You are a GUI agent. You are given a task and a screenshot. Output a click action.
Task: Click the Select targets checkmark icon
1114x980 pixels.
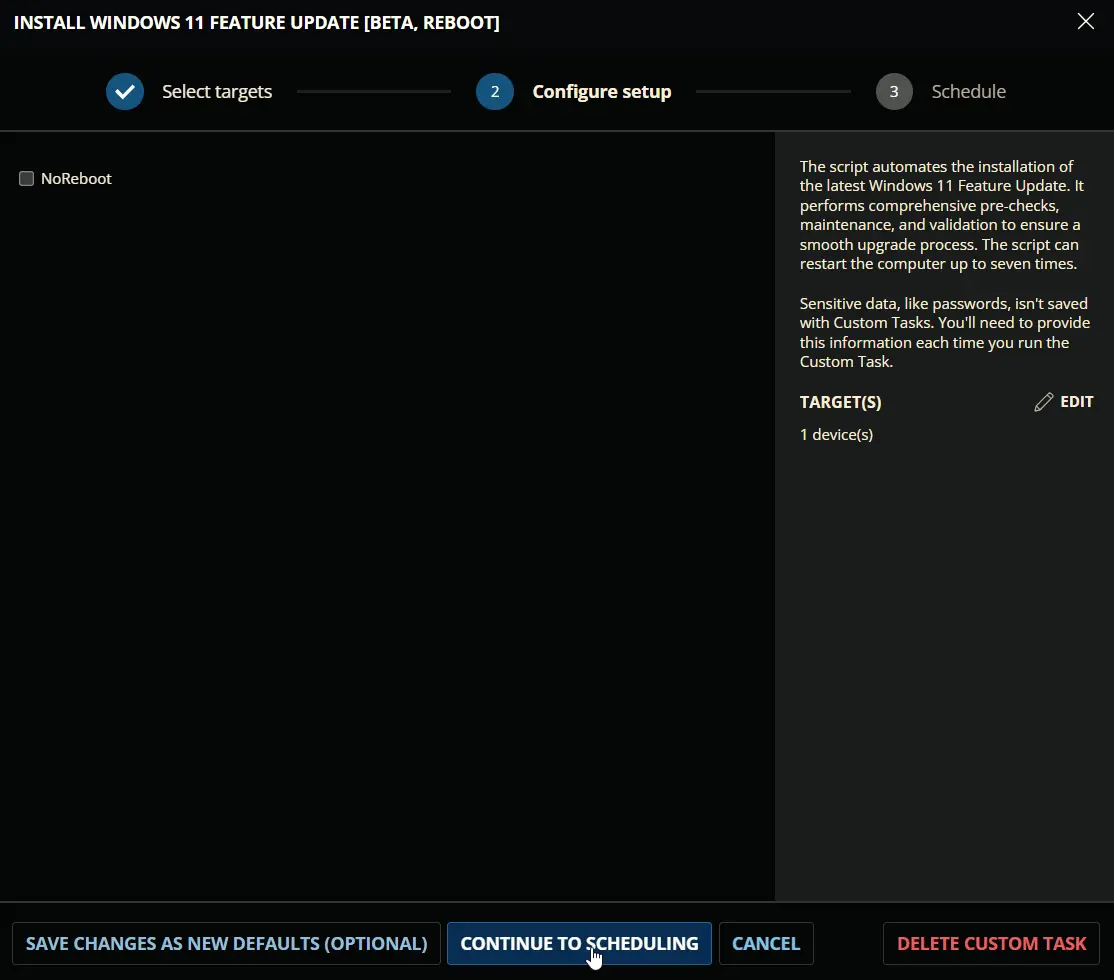(125, 92)
